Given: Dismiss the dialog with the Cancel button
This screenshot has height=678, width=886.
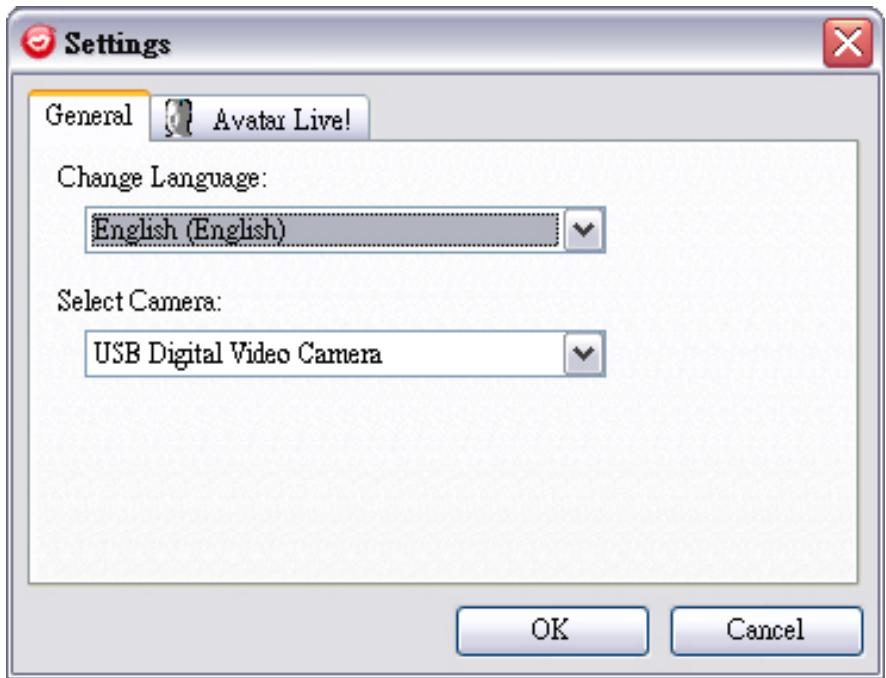Looking at the screenshot, I should click(767, 631).
